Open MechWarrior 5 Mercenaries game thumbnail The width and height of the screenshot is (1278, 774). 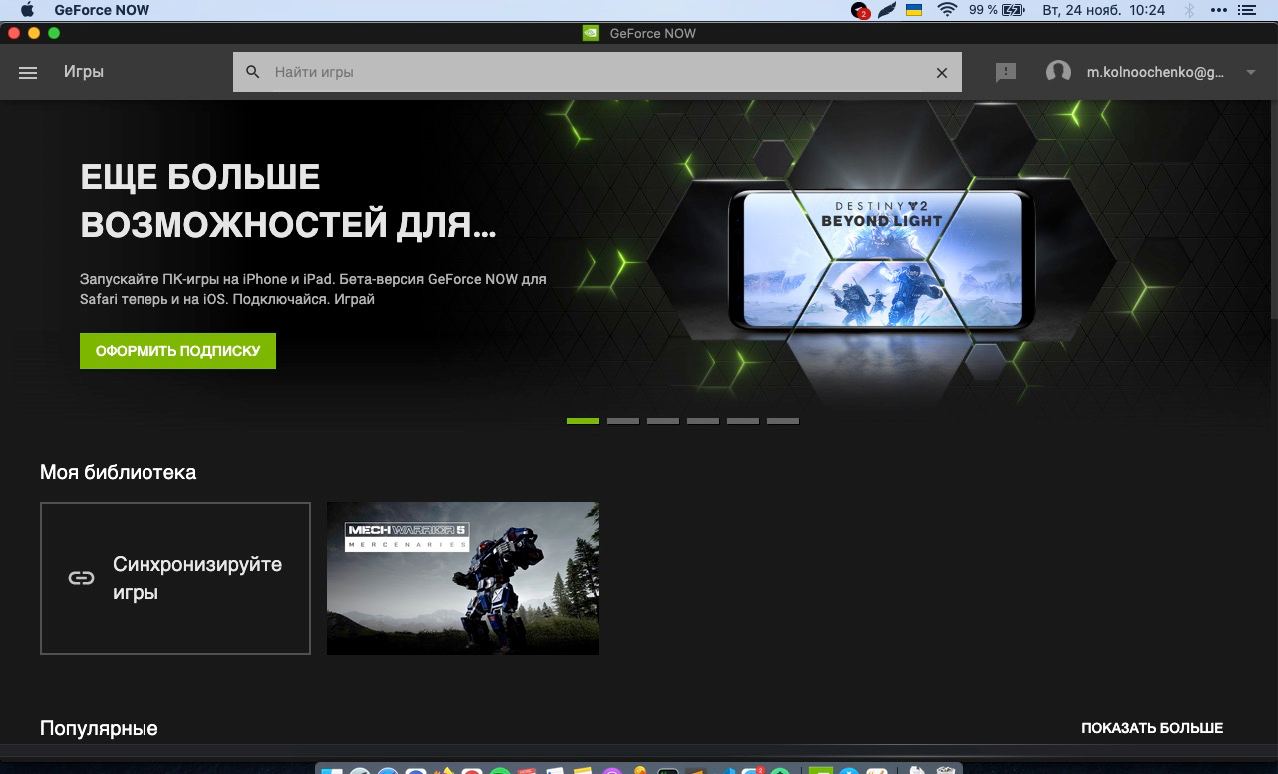(x=463, y=578)
